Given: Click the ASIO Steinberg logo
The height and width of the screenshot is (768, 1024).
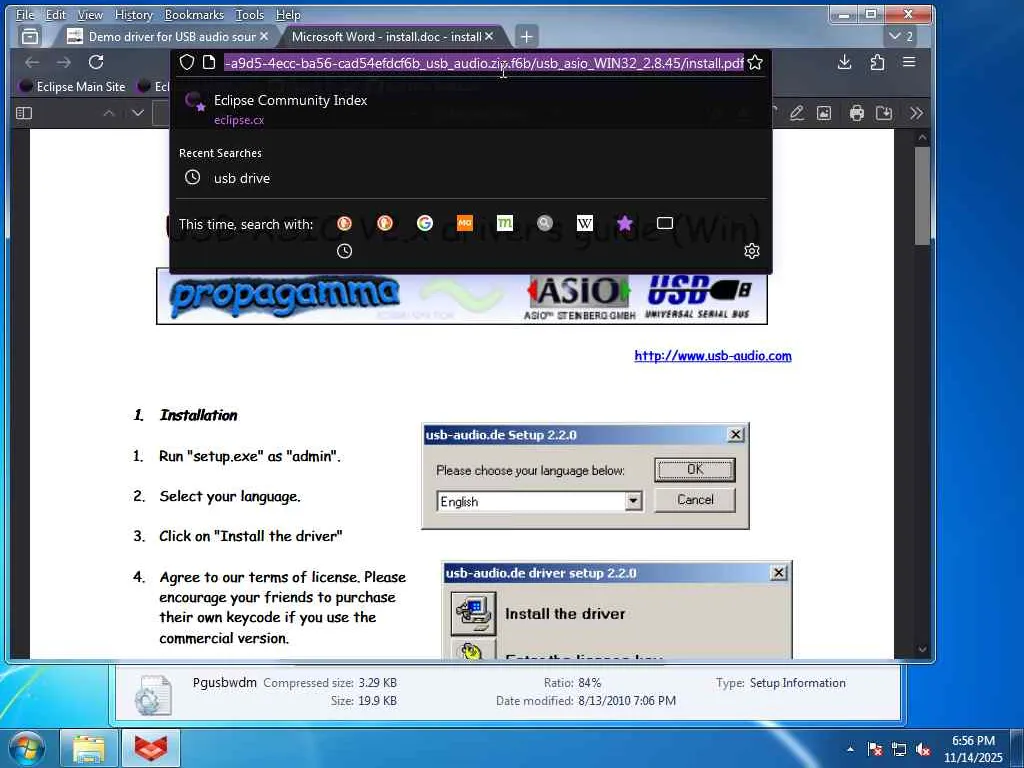Looking at the screenshot, I should click(579, 298).
